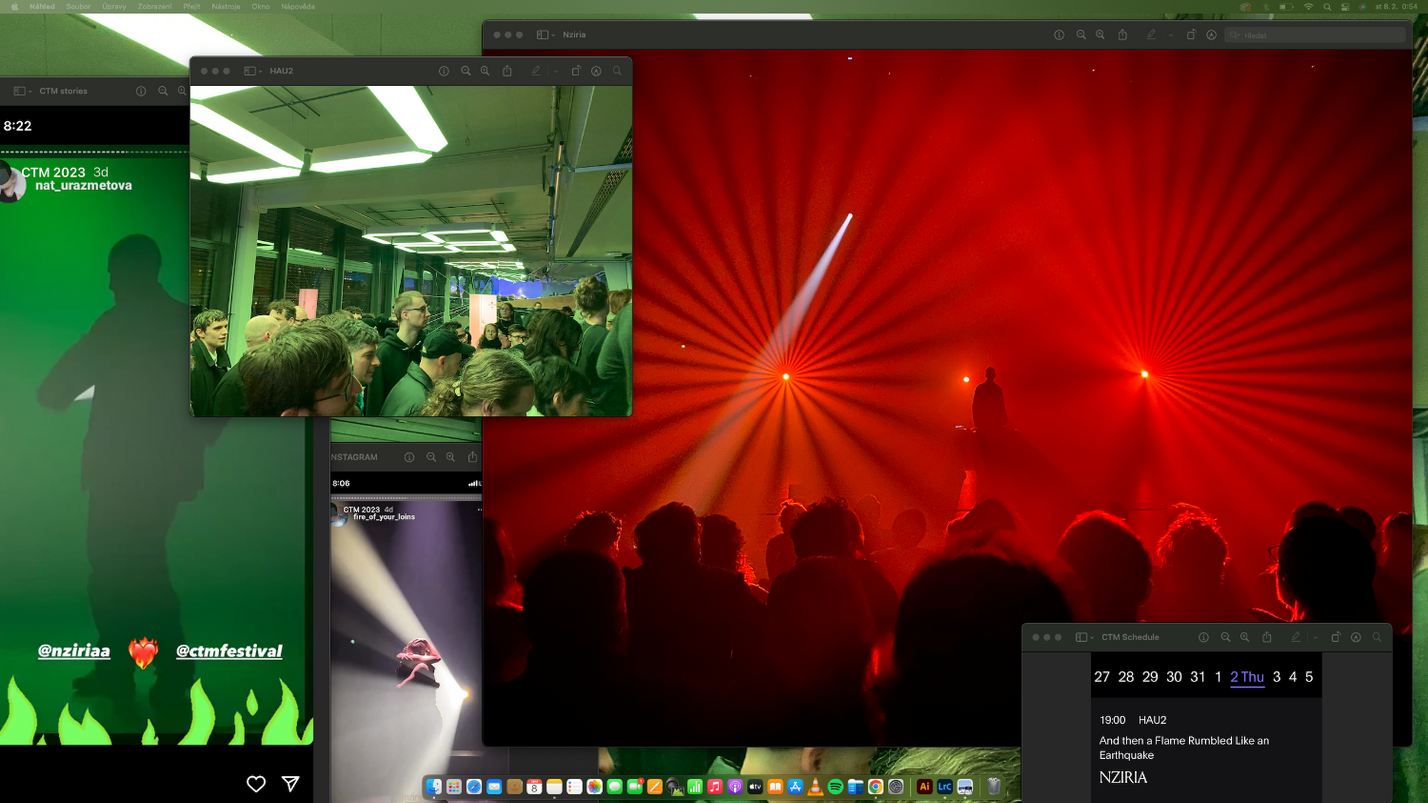Toggle Wi-Fi status icon in menu bar
Image resolution: width=1428 pixels, height=803 pixels.
(1308, 6)
